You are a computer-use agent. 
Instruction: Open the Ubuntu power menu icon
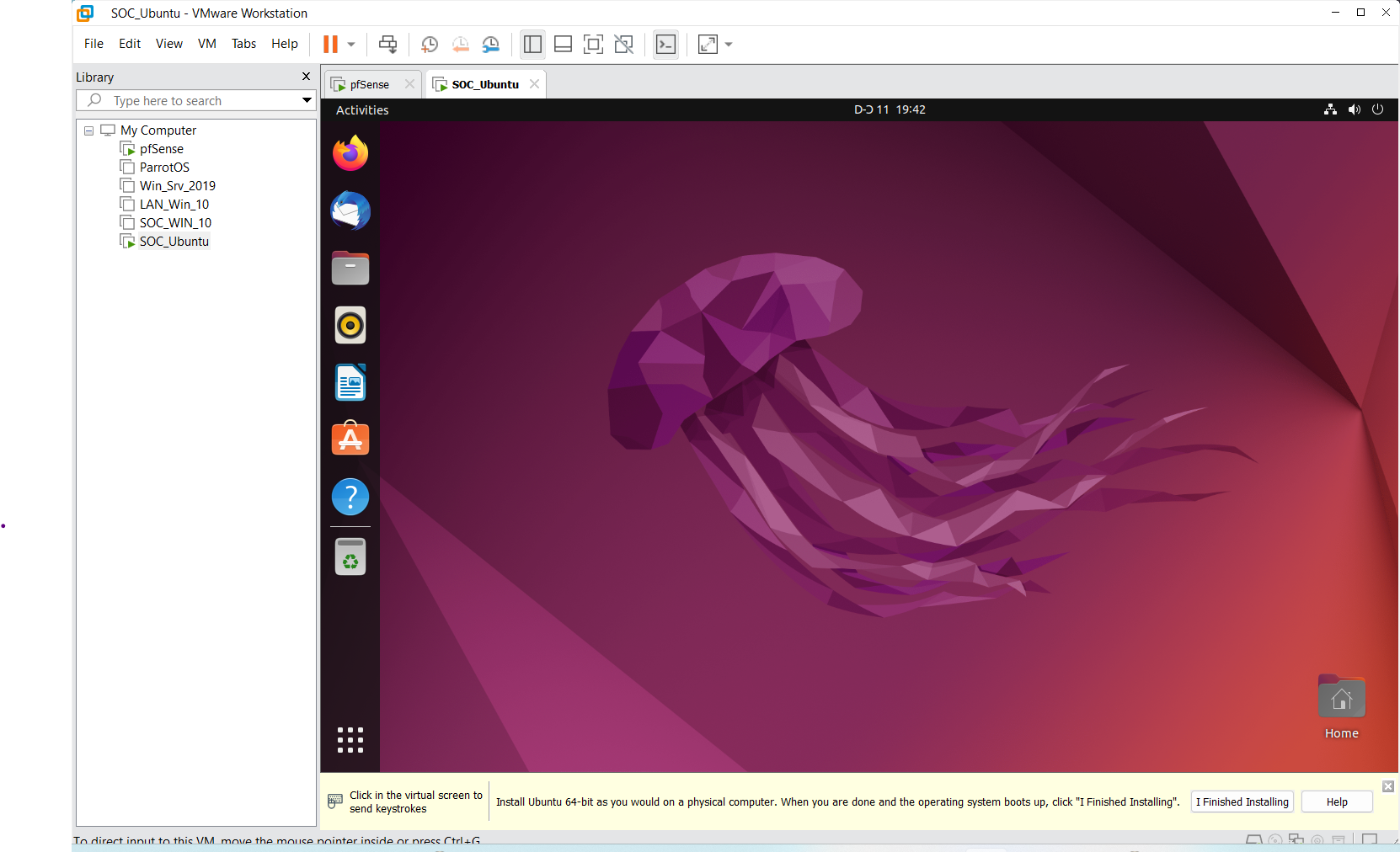coord(1377,109)
